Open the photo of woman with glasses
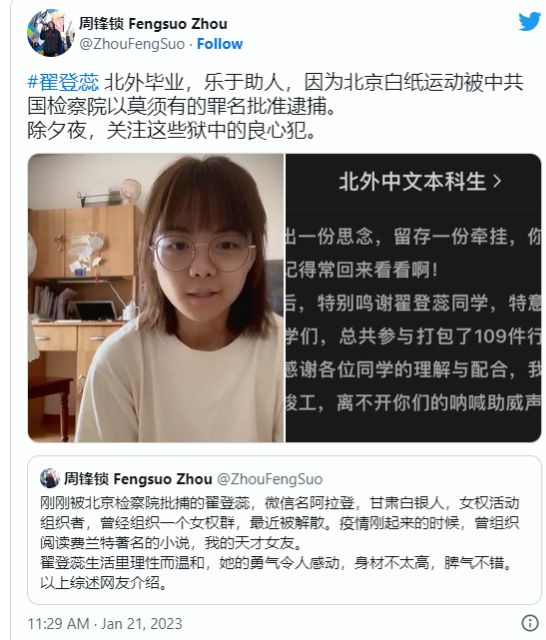 [x=156, y=298]
